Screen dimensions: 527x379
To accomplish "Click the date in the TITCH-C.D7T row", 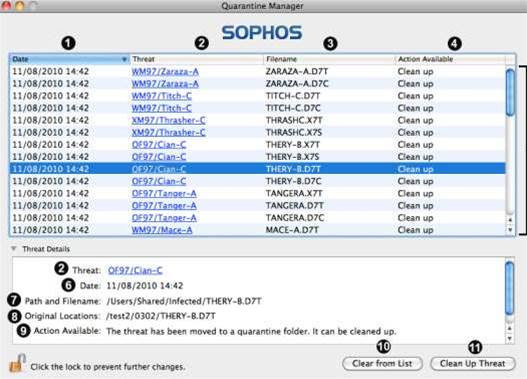I will pos(50,96).
